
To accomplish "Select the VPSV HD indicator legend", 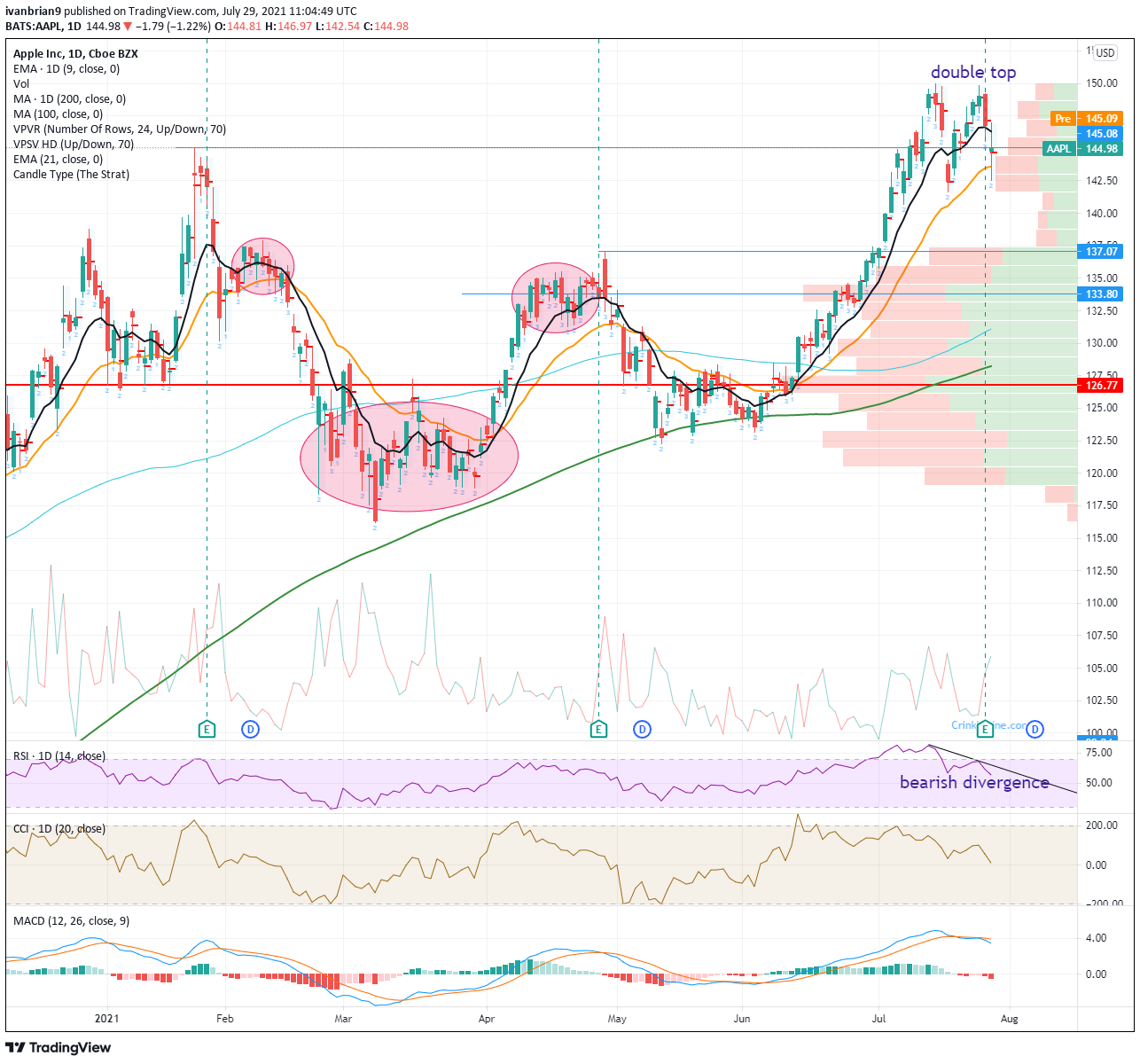I will click(74, 145).
